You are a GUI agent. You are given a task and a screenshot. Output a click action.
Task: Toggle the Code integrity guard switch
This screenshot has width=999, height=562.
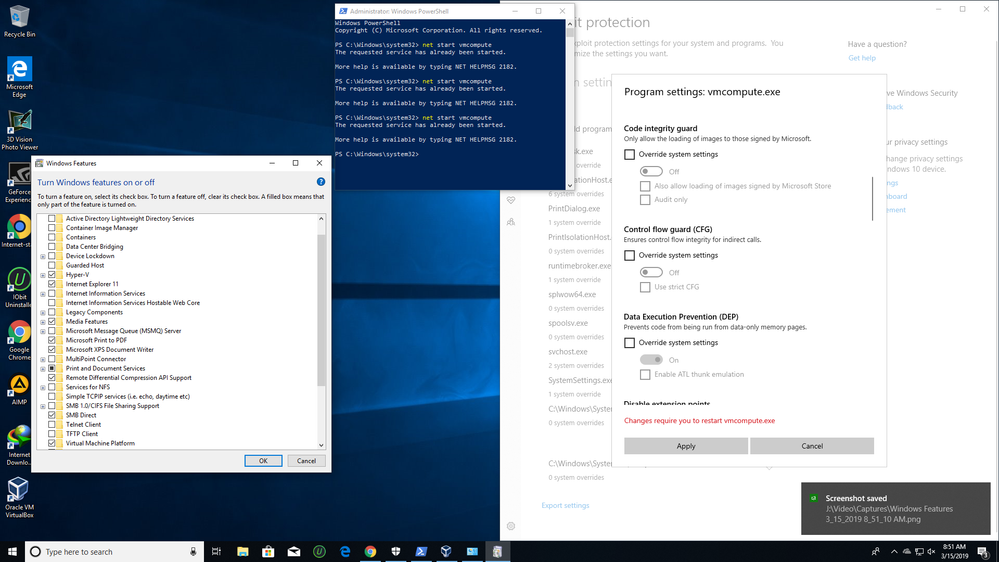(x=651, y=171)
